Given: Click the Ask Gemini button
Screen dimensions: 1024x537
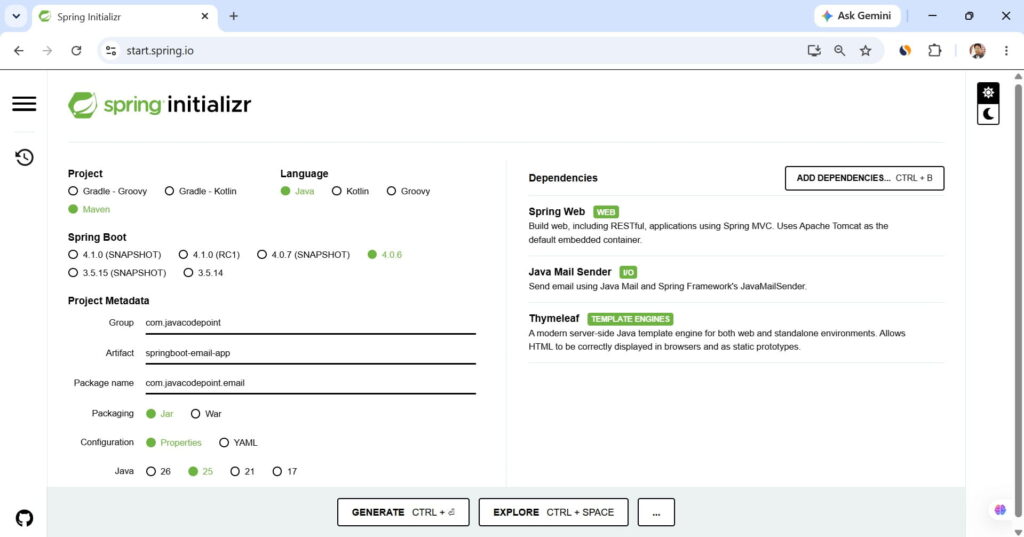Looking at the screenshot, I should pyautogui.click(x=857, y=16).
